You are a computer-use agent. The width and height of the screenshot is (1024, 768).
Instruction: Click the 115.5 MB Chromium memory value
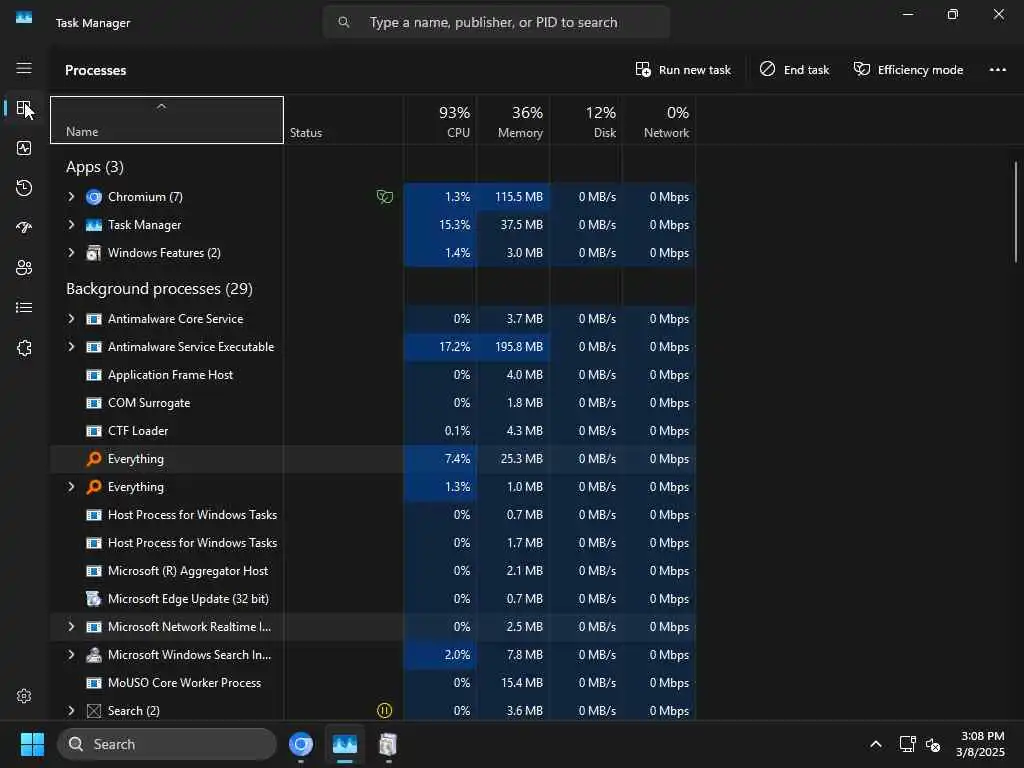coord(519,197)
